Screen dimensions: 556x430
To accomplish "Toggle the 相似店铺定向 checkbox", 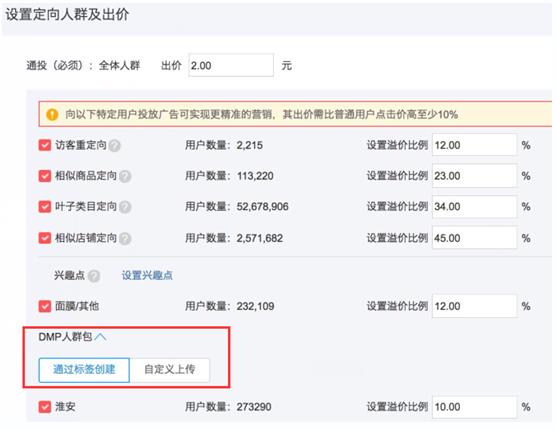I will pyautogui.click(x=45, y=238).
